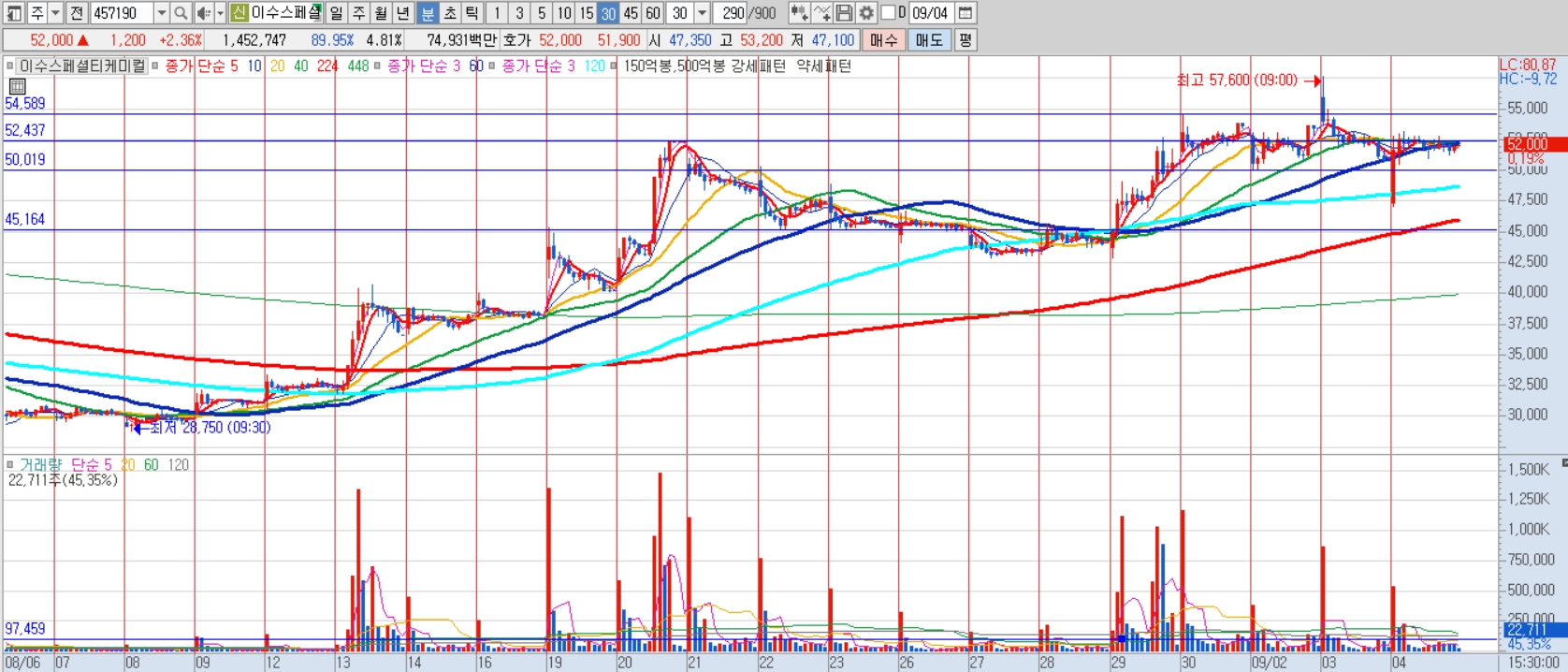1568x672 pixels.
Task: Switch to weekly chart 주
Action: pos(358,13)
